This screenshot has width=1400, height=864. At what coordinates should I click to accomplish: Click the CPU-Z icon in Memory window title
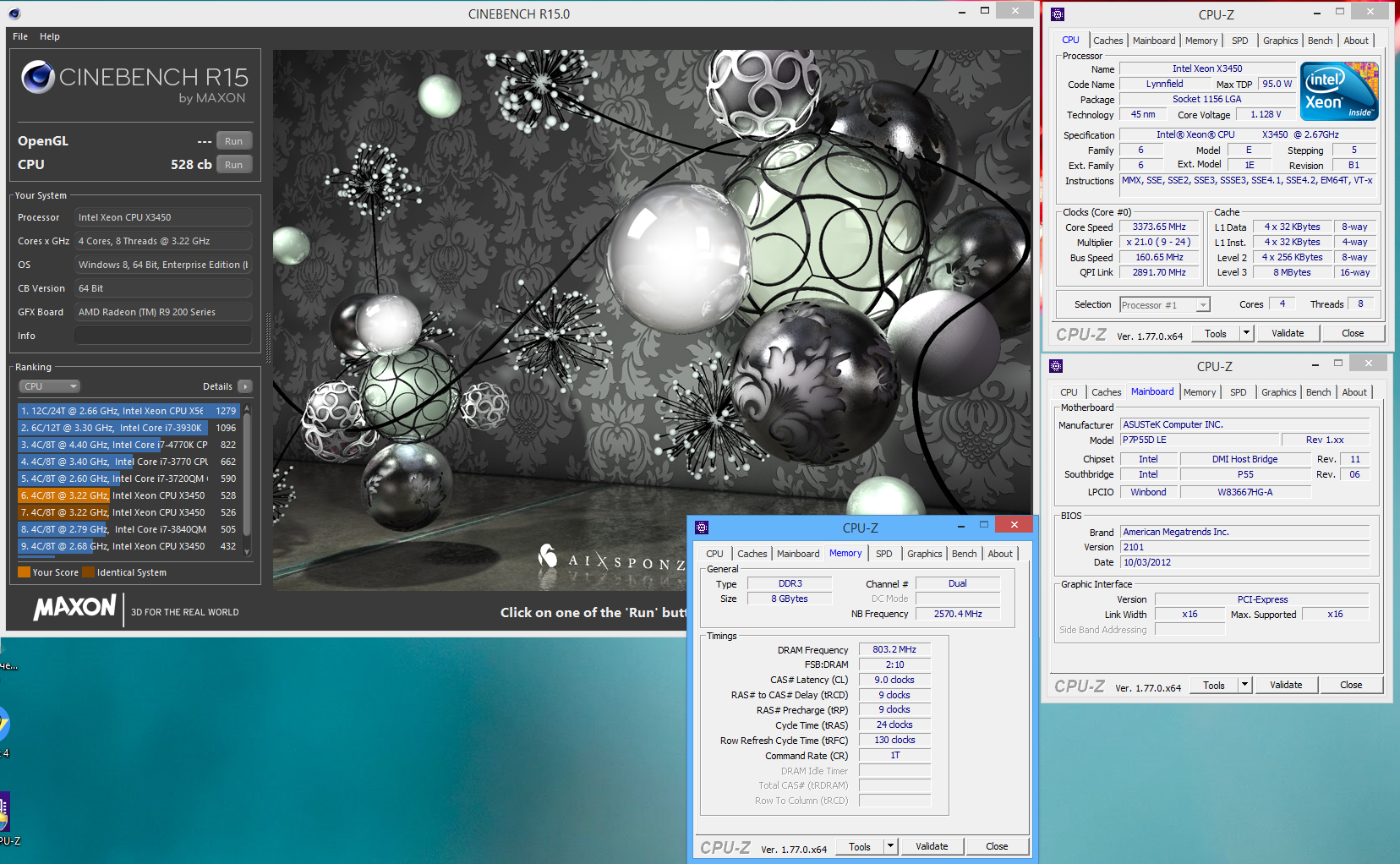point(701,528)
